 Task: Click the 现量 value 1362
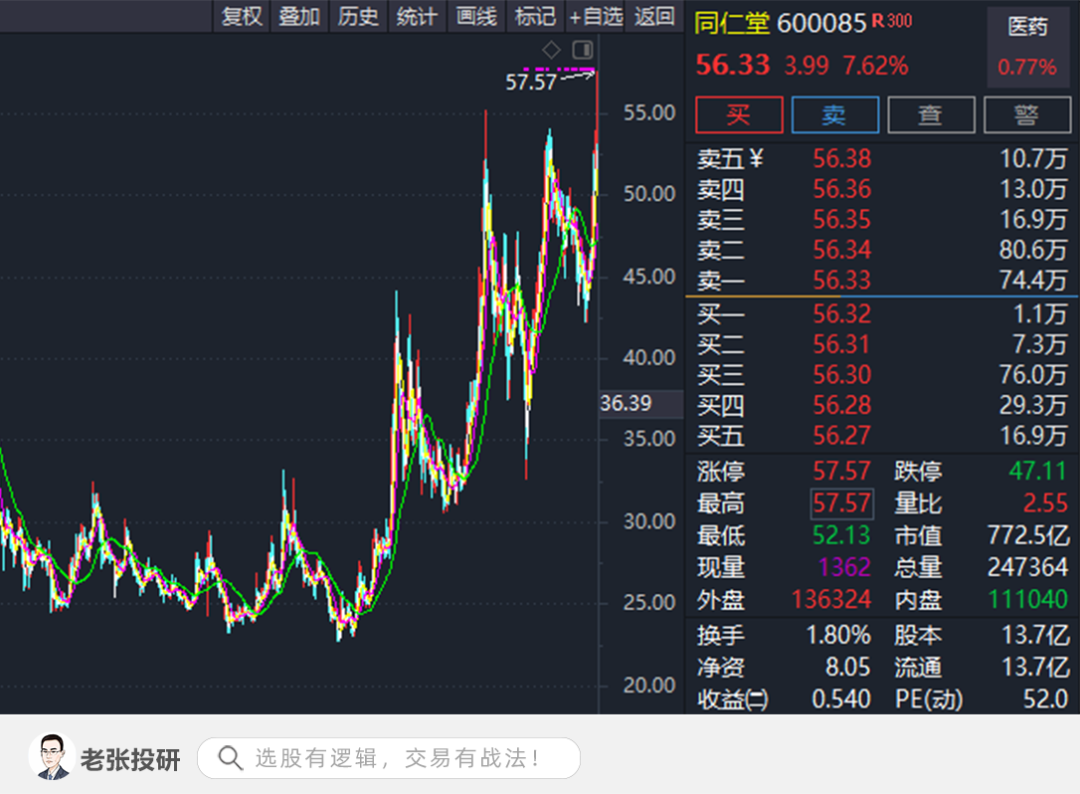tap(844, 567)
